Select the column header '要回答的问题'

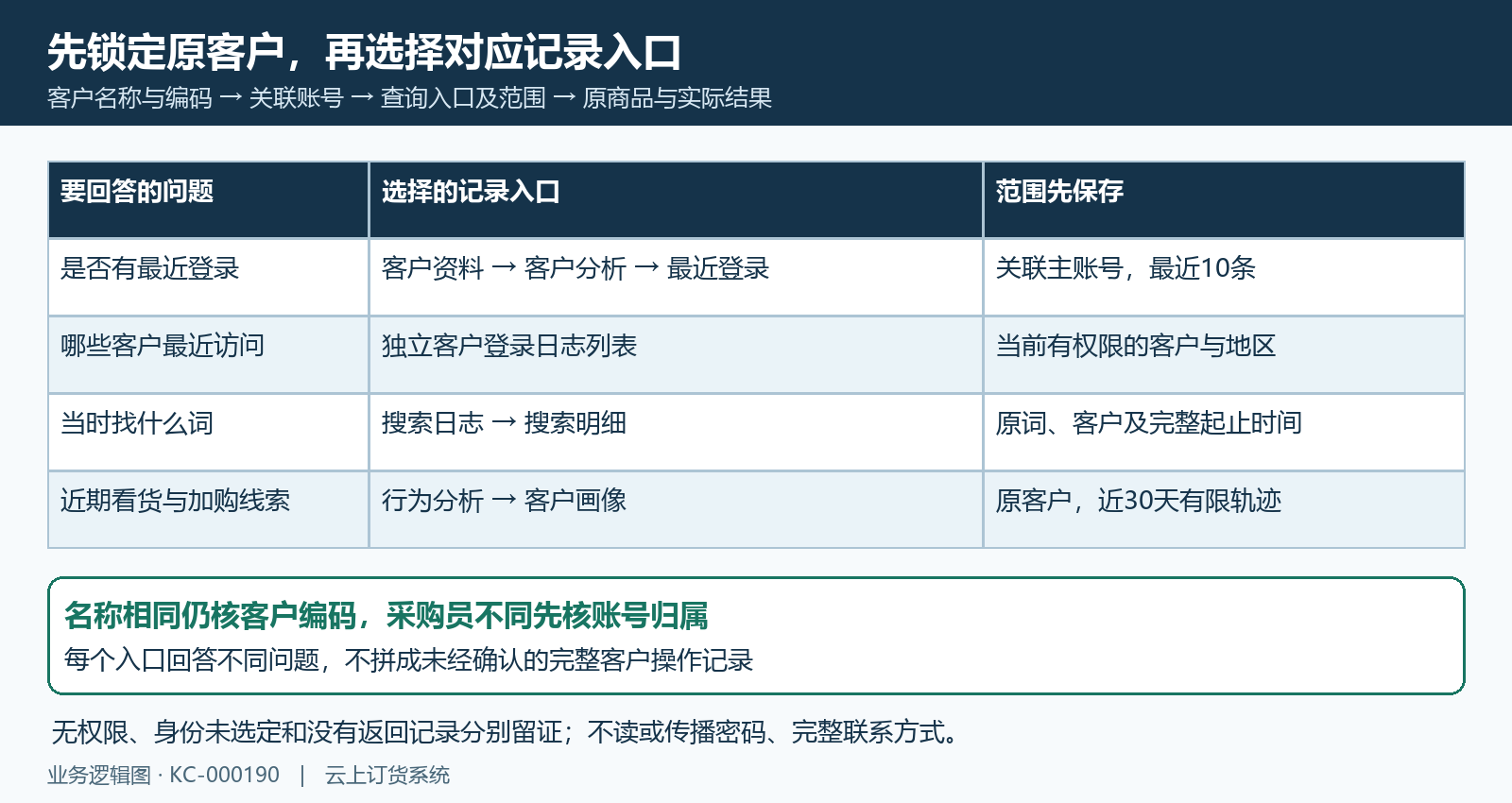point(208,199)
